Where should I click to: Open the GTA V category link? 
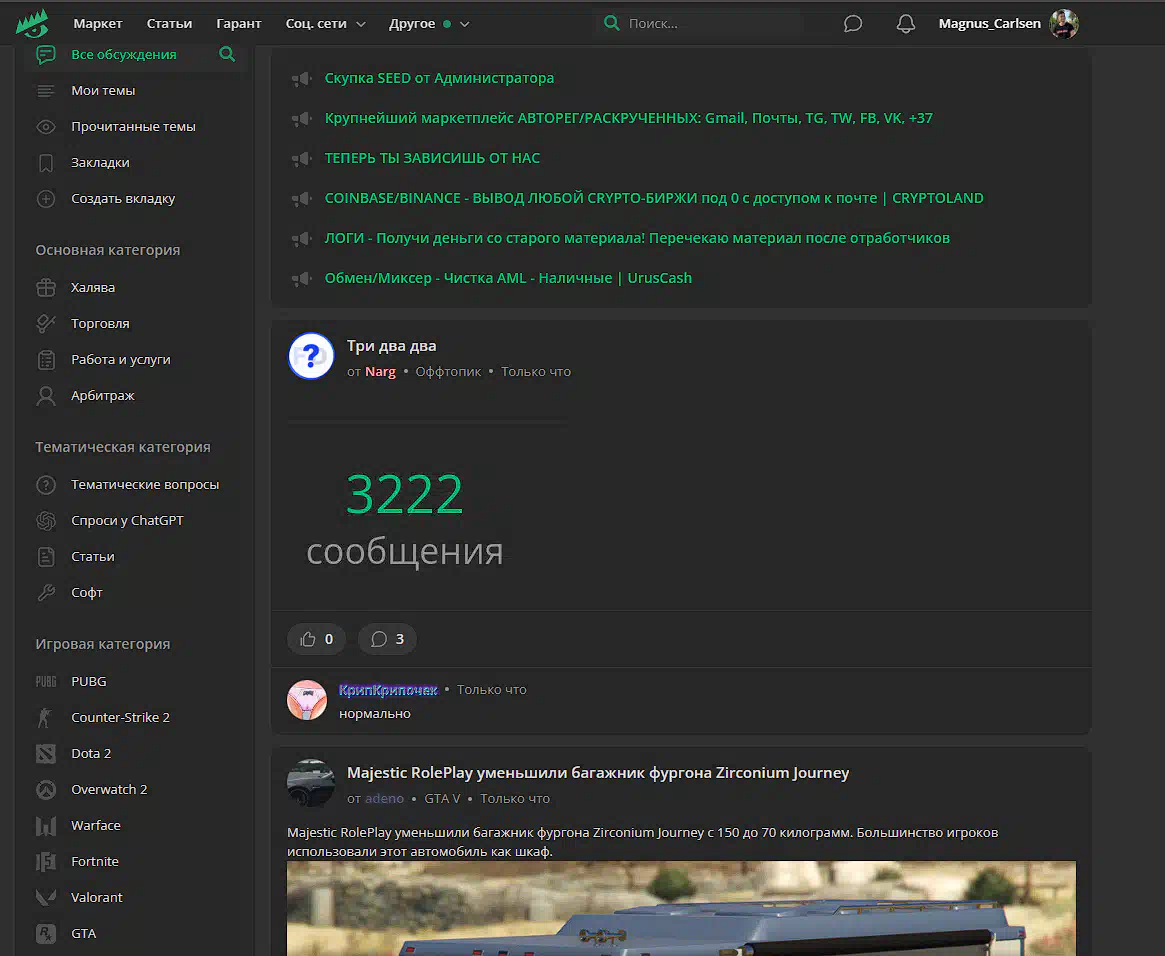tap(442, 799)
